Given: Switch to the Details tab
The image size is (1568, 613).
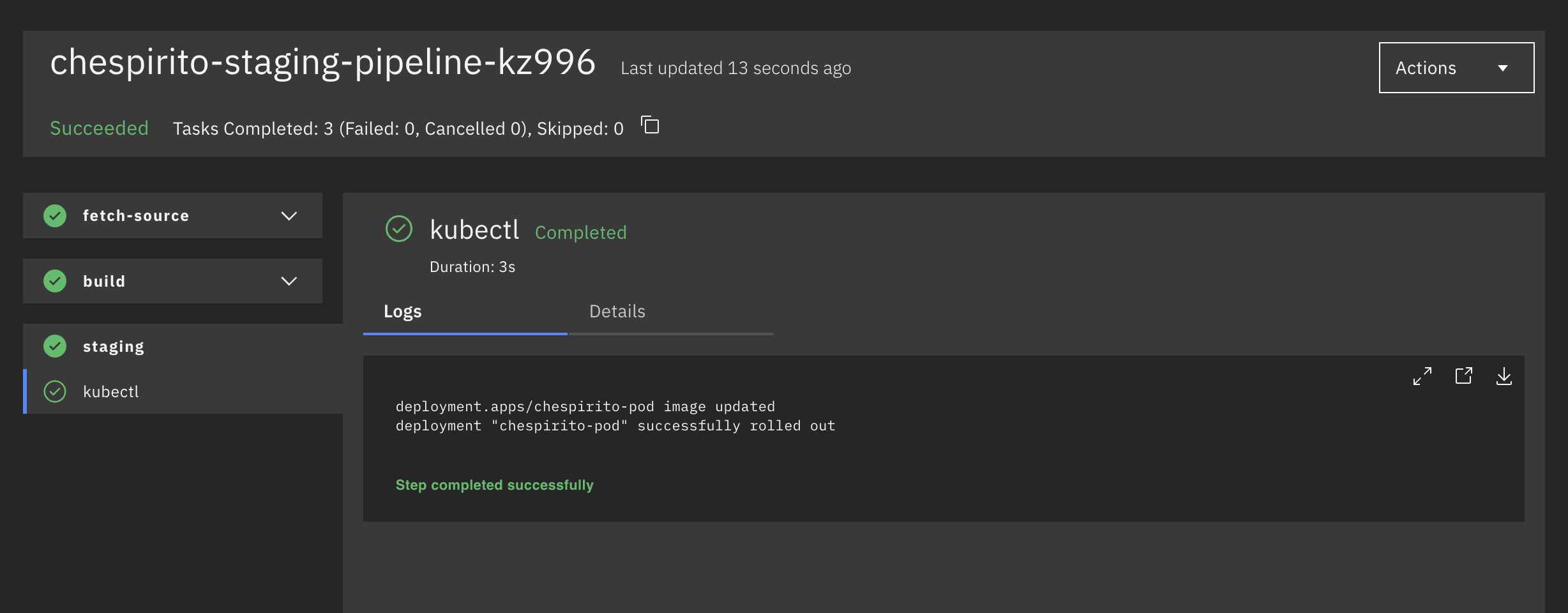Looking at the screenshot, I should click(x=617, y=312).
